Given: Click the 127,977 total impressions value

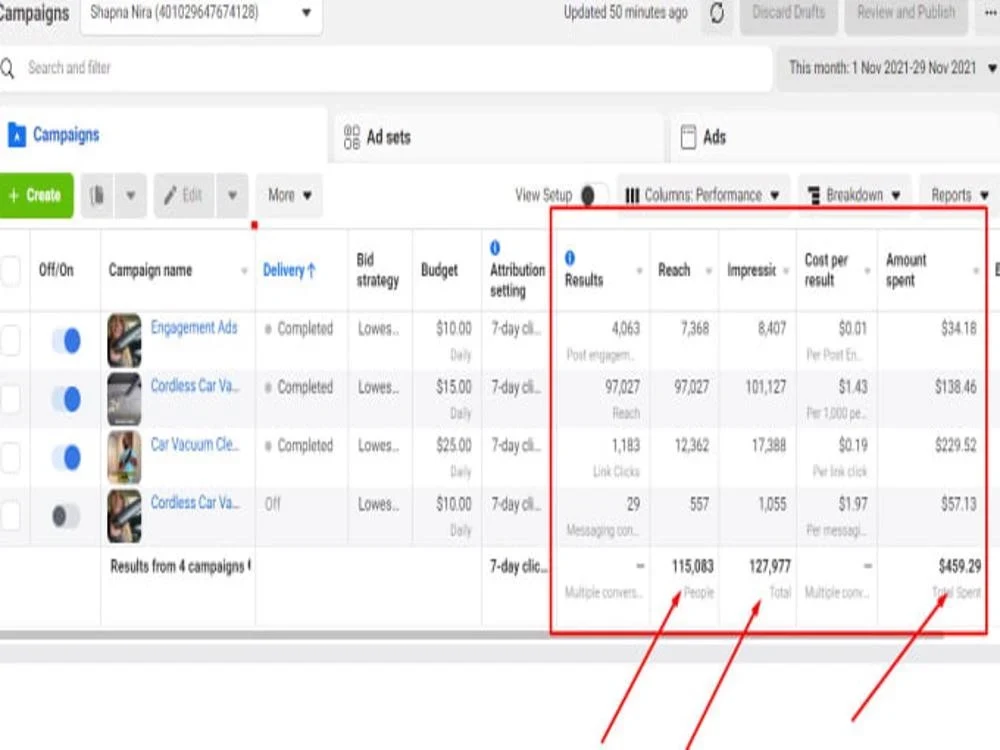Looking at the screenshot, I should point(770,566).
